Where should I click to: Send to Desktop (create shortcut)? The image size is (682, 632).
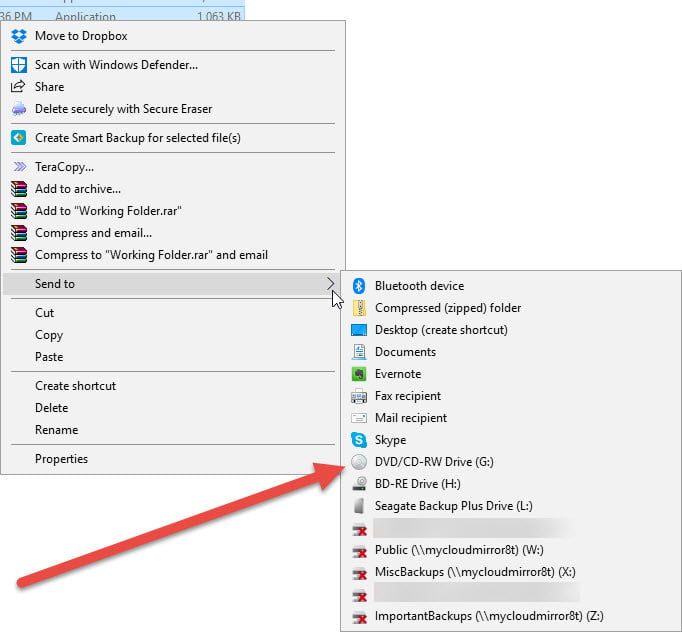(441, 330)
